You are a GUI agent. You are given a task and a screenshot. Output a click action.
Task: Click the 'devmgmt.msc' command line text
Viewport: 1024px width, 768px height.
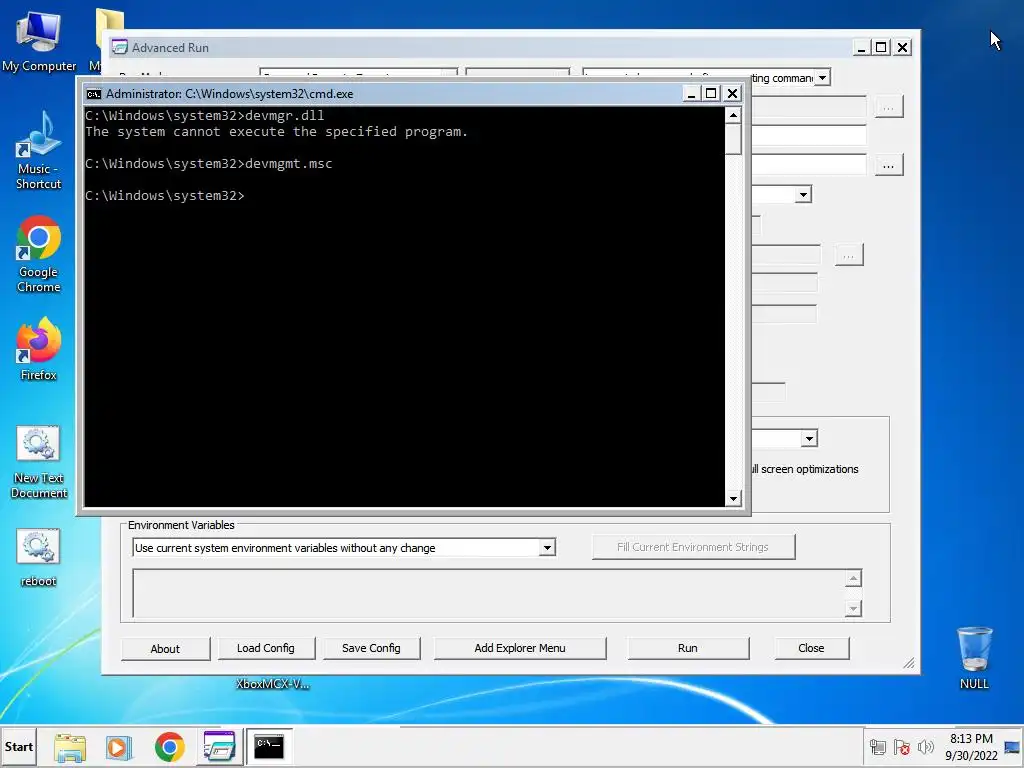(x=289, y=163)
